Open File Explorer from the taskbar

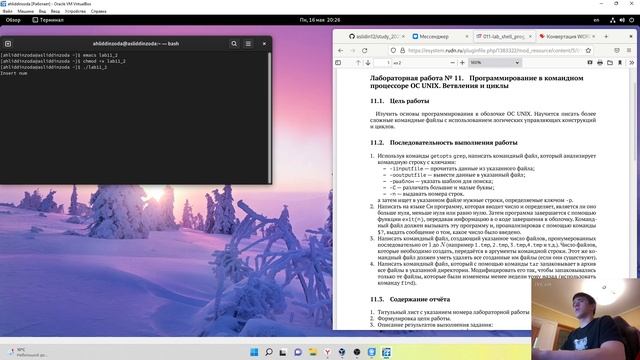click(313, 352)
